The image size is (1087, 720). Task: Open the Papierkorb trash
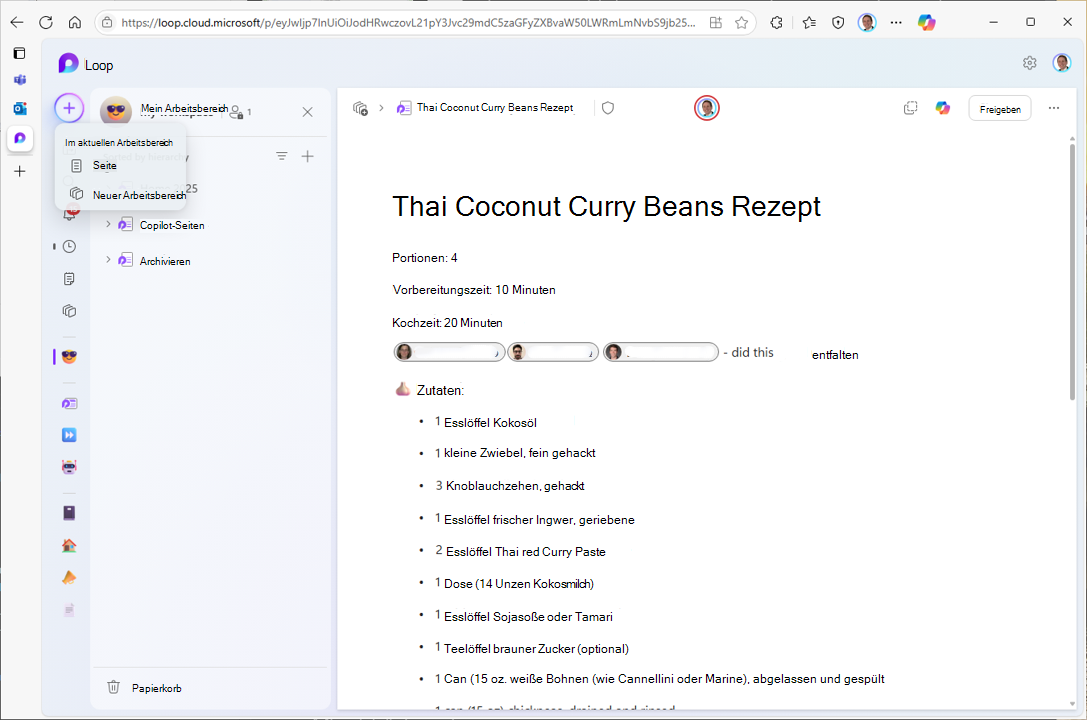tap(145, 687)
